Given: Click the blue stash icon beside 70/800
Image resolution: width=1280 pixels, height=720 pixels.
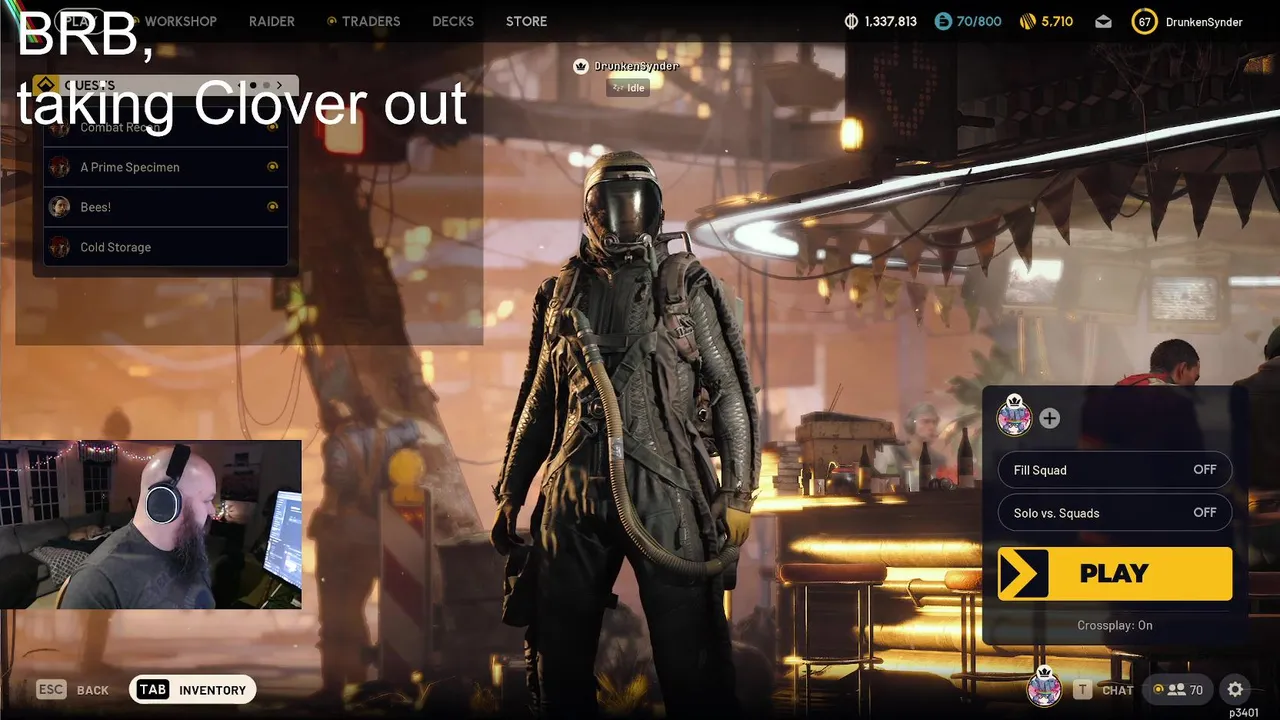Looking at the screenshot, I should [943, 21].
